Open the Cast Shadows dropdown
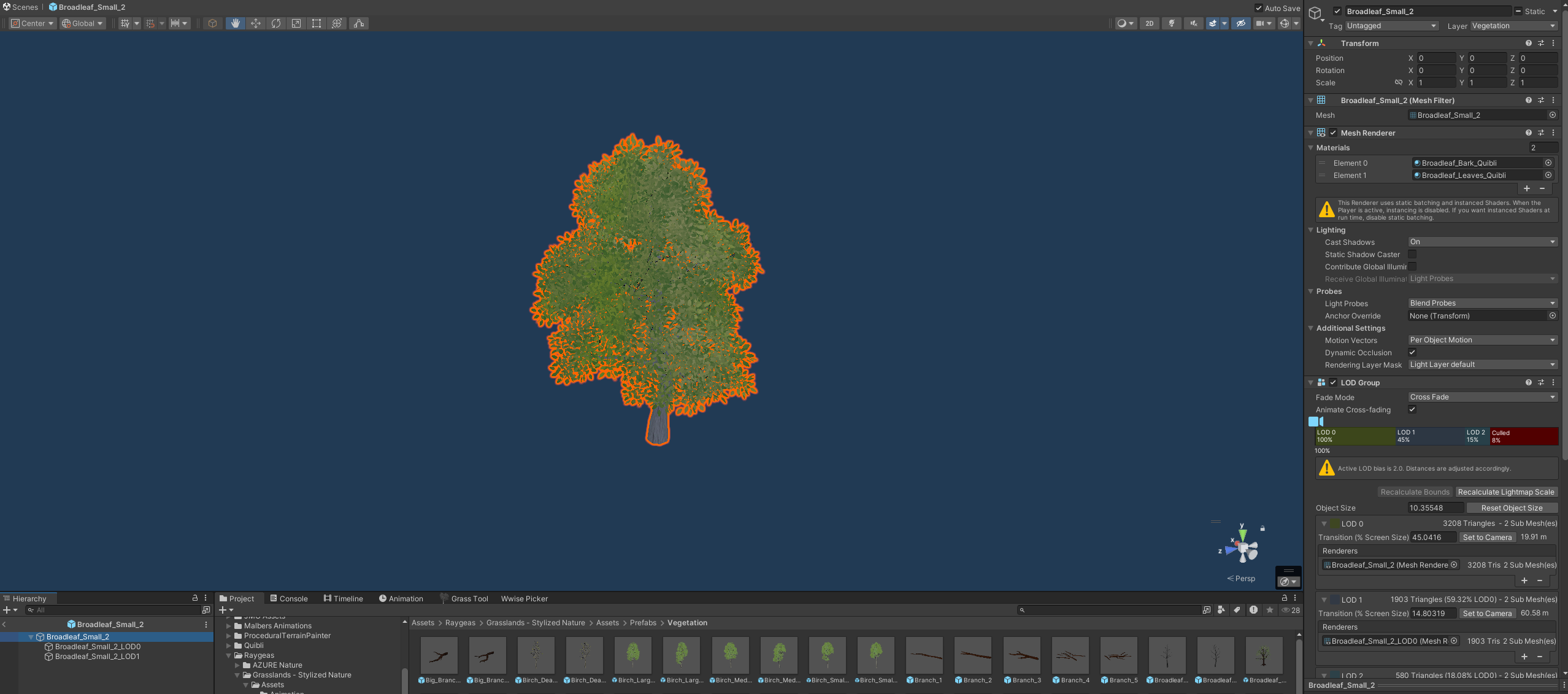 (1482, 242)
